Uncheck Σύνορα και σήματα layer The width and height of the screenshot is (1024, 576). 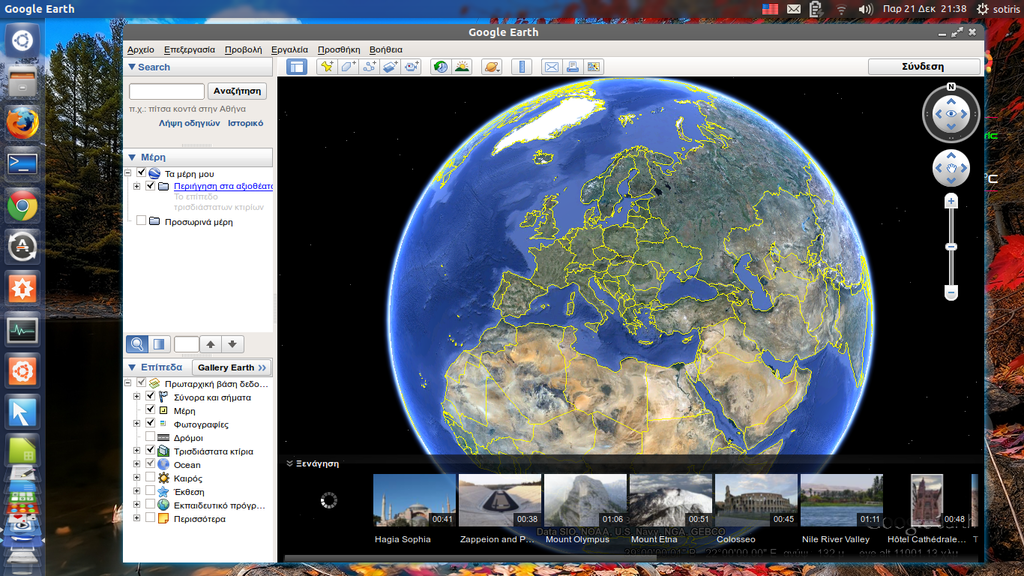tap(150, 397)
